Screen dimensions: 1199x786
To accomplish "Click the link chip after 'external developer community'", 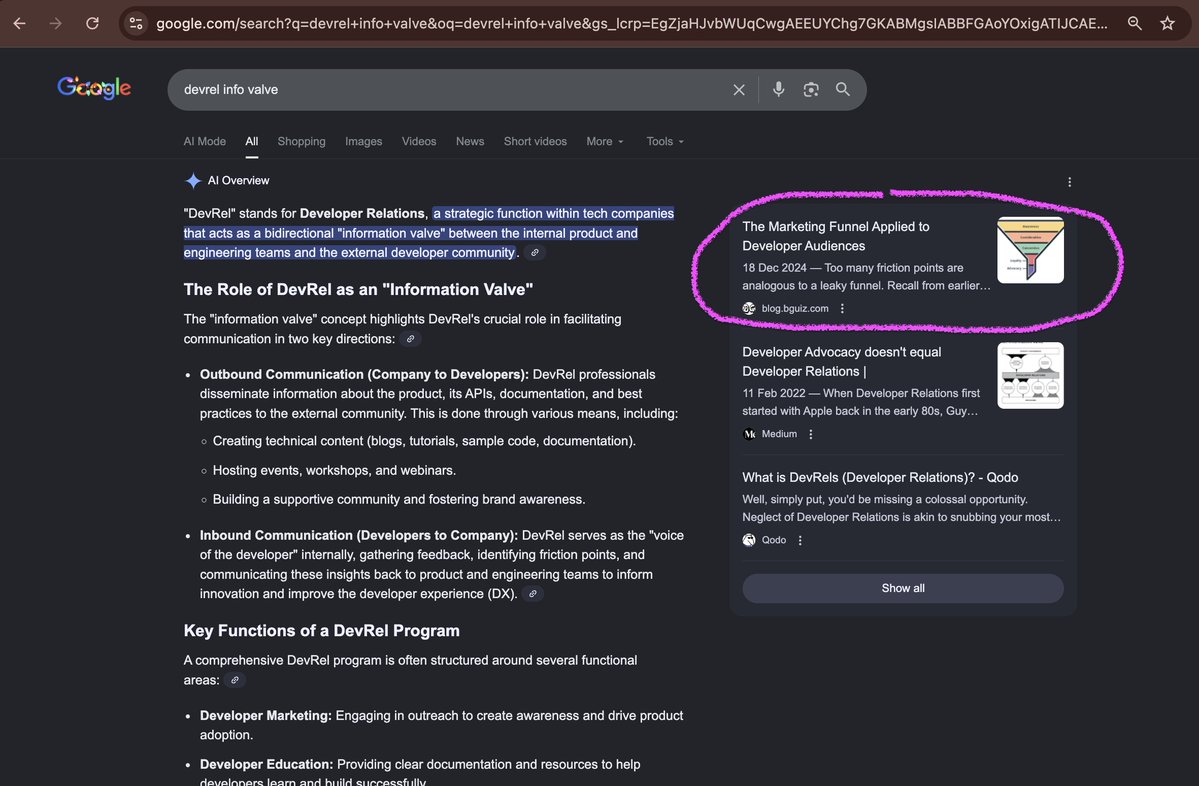I will coord(535,253).
